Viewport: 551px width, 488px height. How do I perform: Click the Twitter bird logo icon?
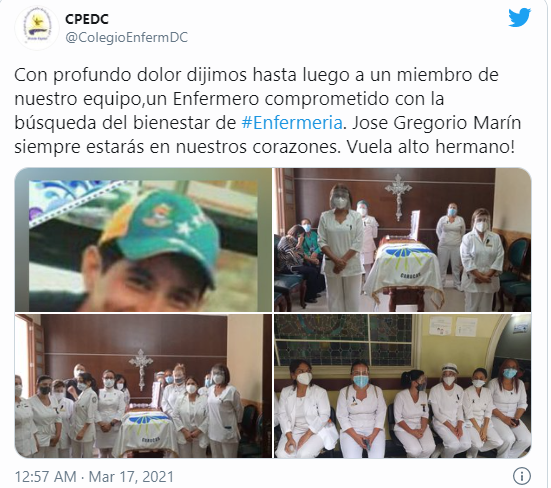pyautogui.click(x=519, y=18)
